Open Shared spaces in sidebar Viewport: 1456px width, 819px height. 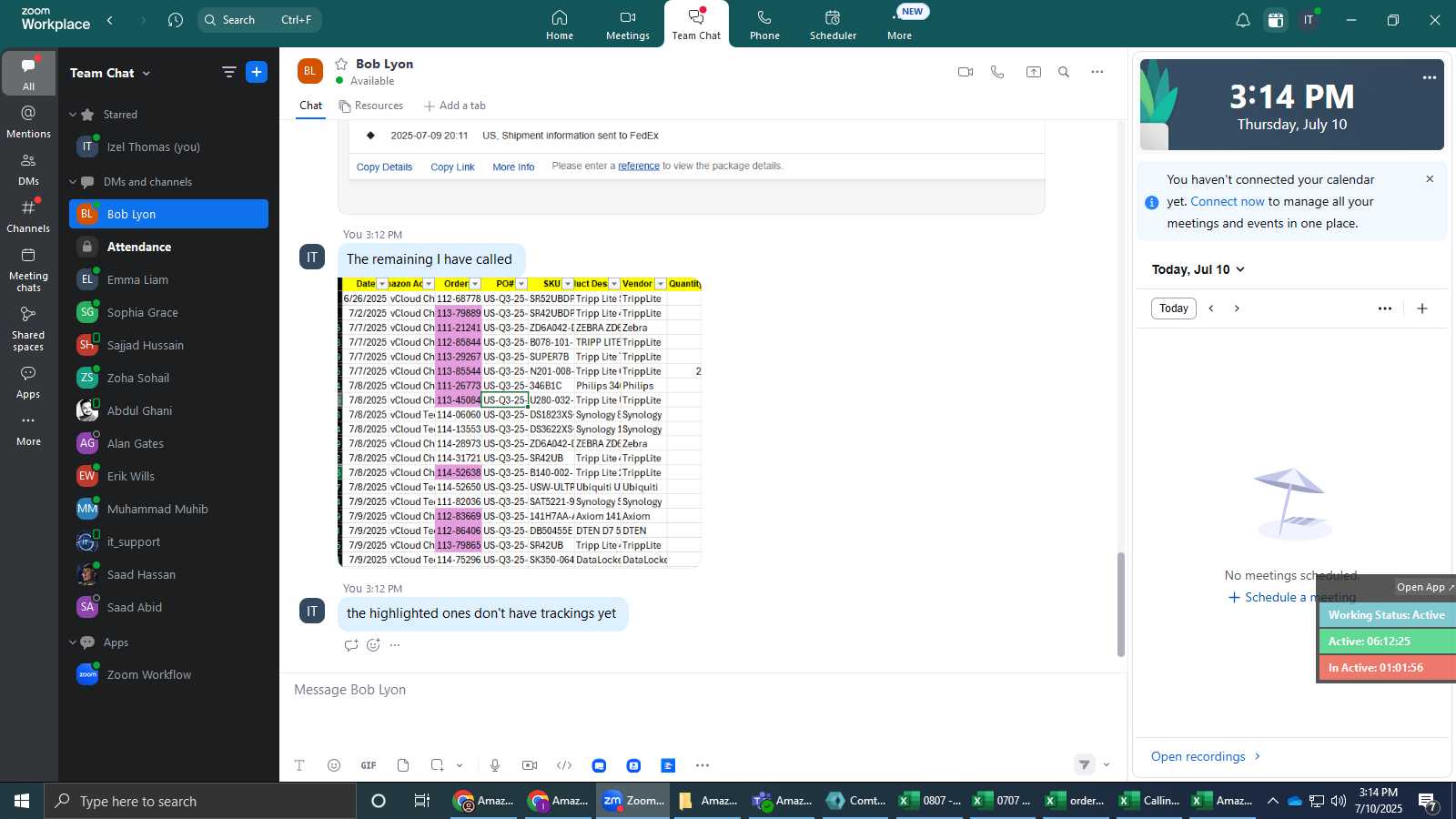pyautogui.click(x=29, y=329)
